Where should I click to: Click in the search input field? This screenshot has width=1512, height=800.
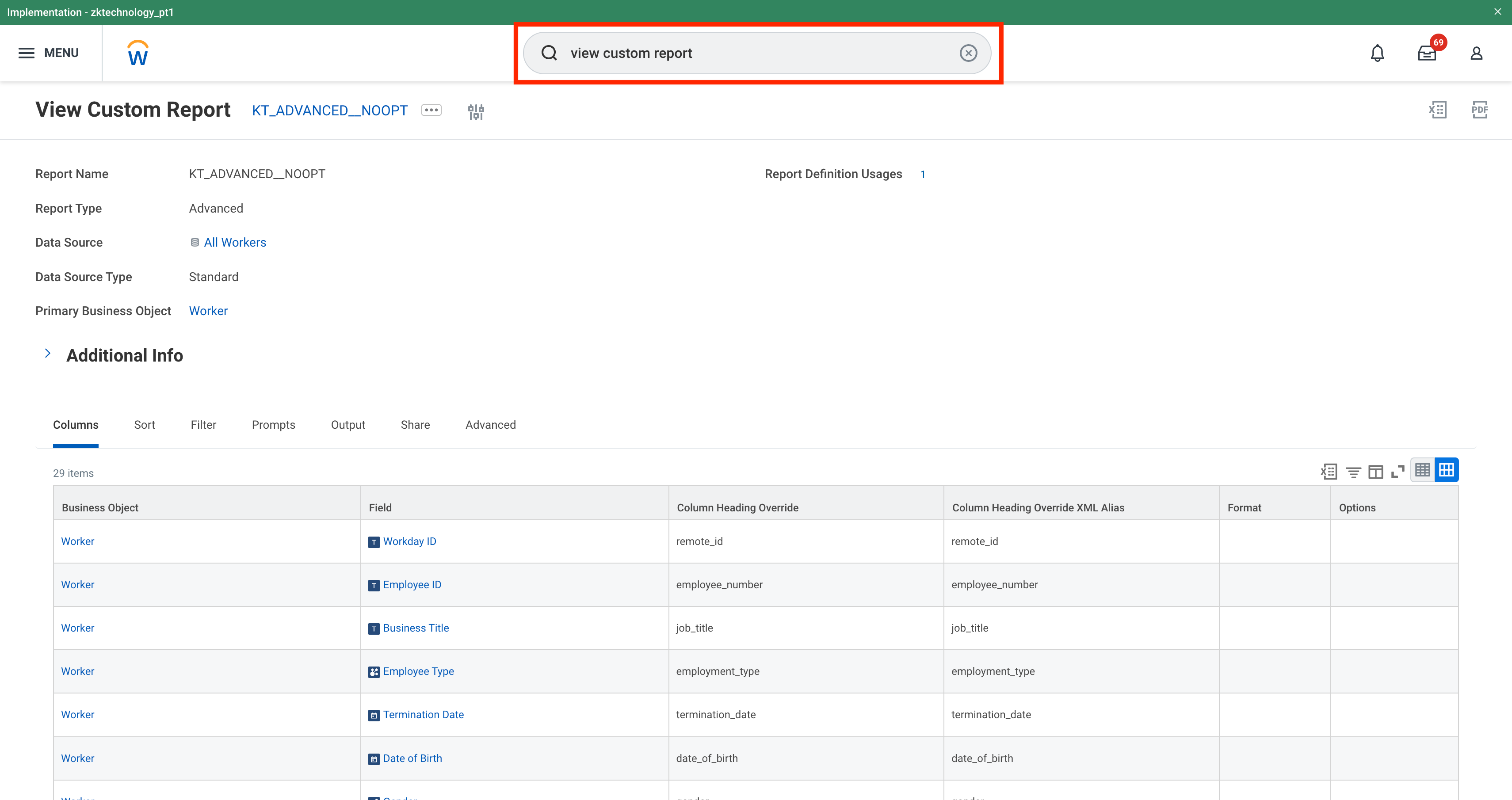click(x=757, y=53)
